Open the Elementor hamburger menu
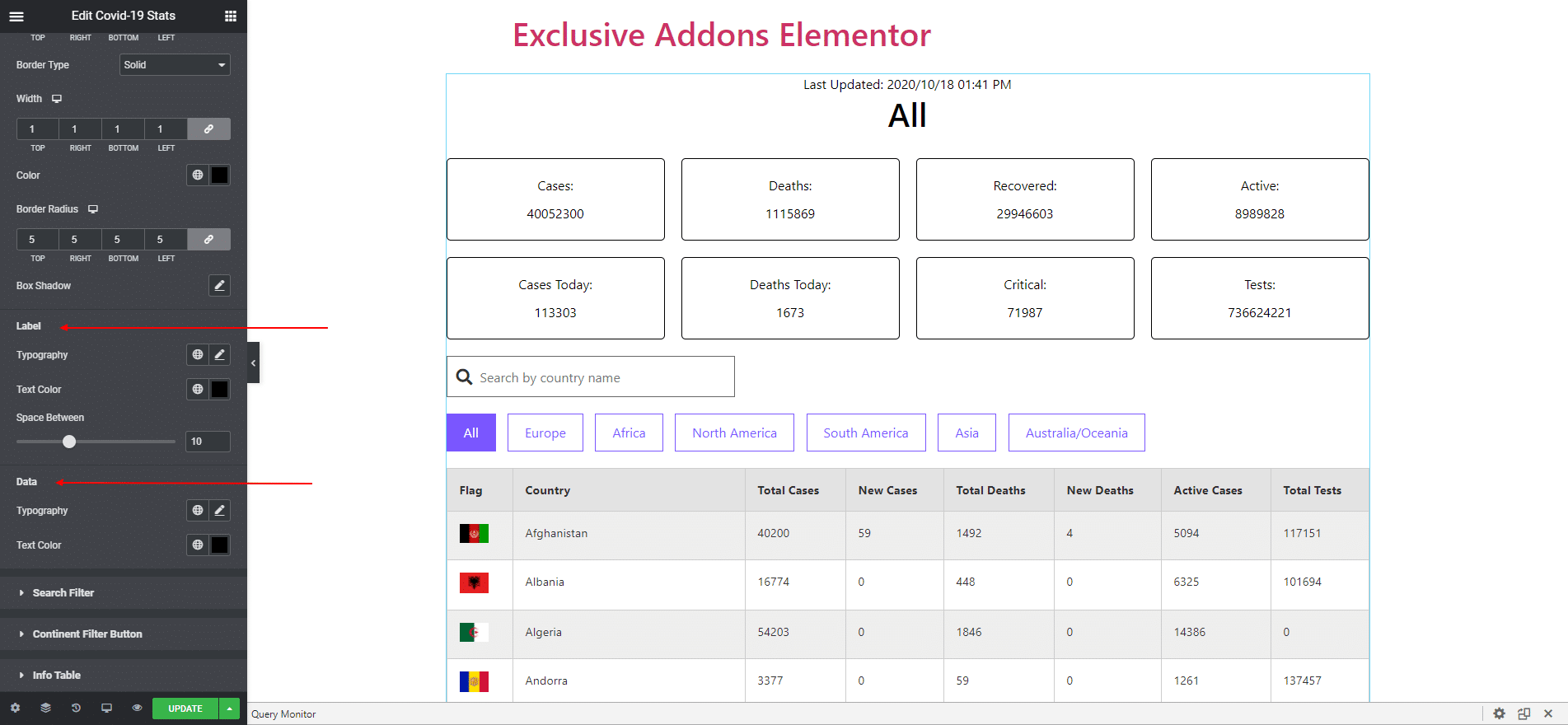The image size is (1568, 725). pos(16,16)
